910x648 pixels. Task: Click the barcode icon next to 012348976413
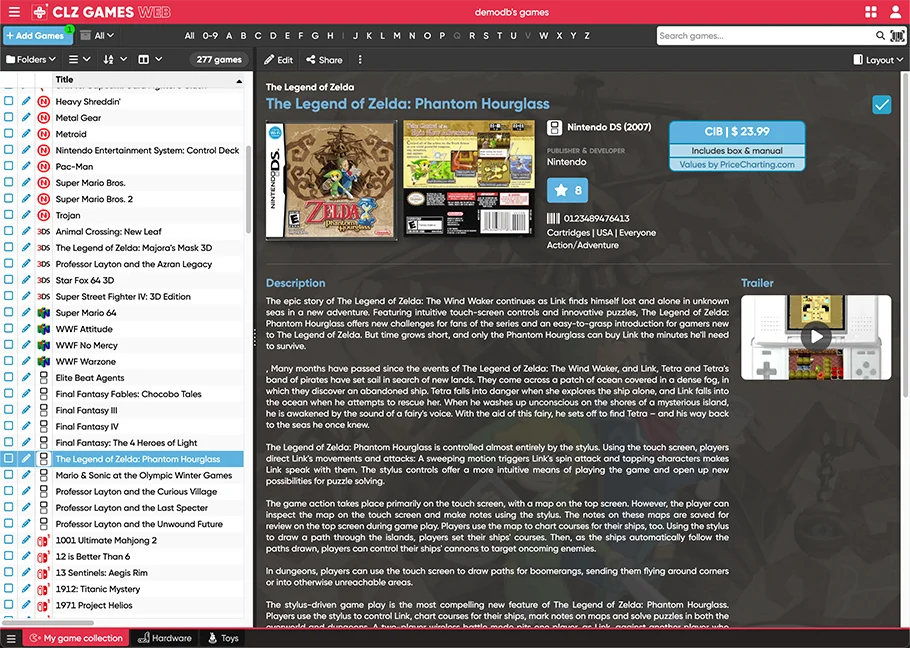553,218
